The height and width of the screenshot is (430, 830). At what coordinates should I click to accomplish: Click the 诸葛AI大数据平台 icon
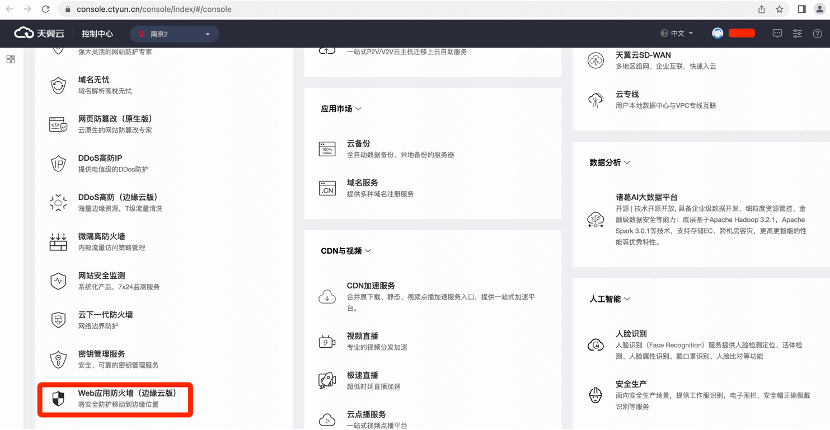(596, 219)
